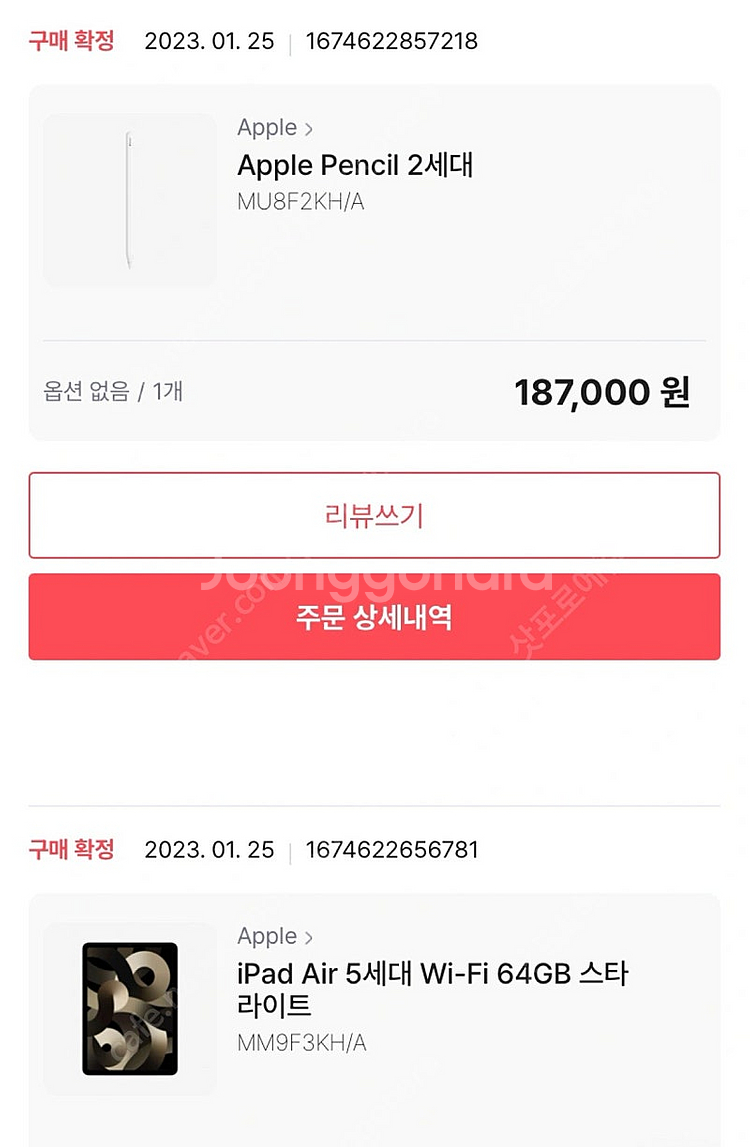Click order number 1674622656781
Screen dimensions: 750x1147
coord(392,850)
